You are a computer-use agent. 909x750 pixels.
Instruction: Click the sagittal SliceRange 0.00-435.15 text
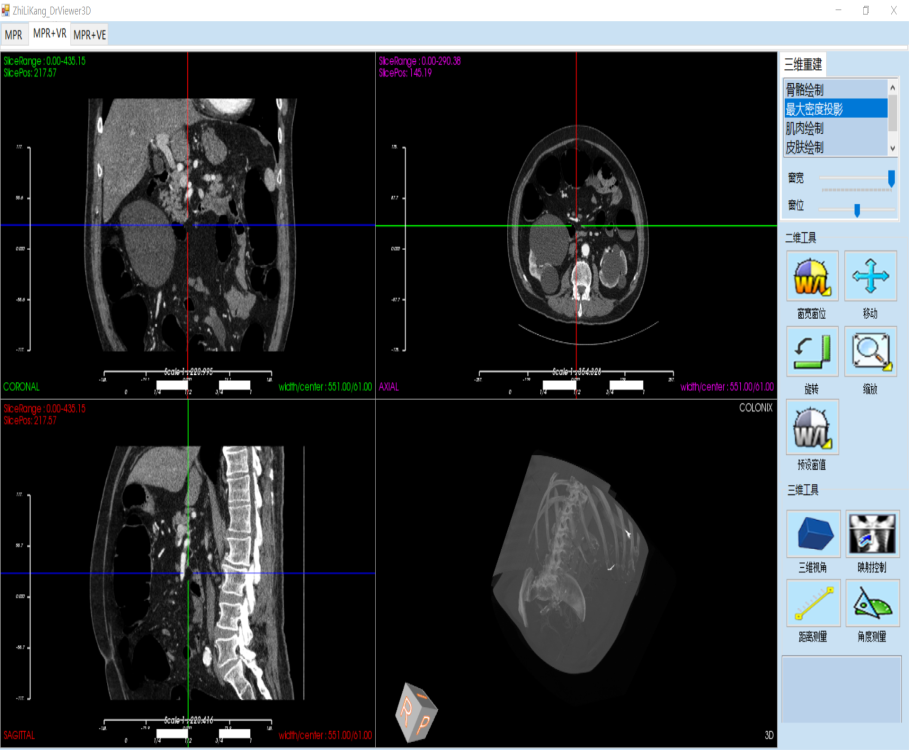(x=45, y=409)
